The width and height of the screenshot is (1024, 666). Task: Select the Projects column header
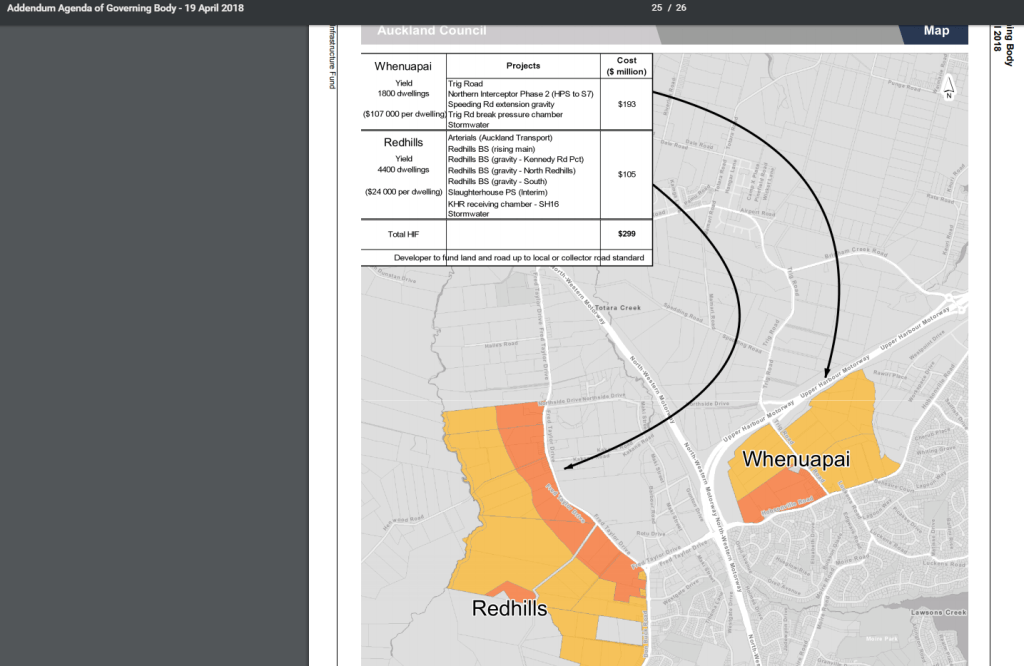(x=523, y=66)
